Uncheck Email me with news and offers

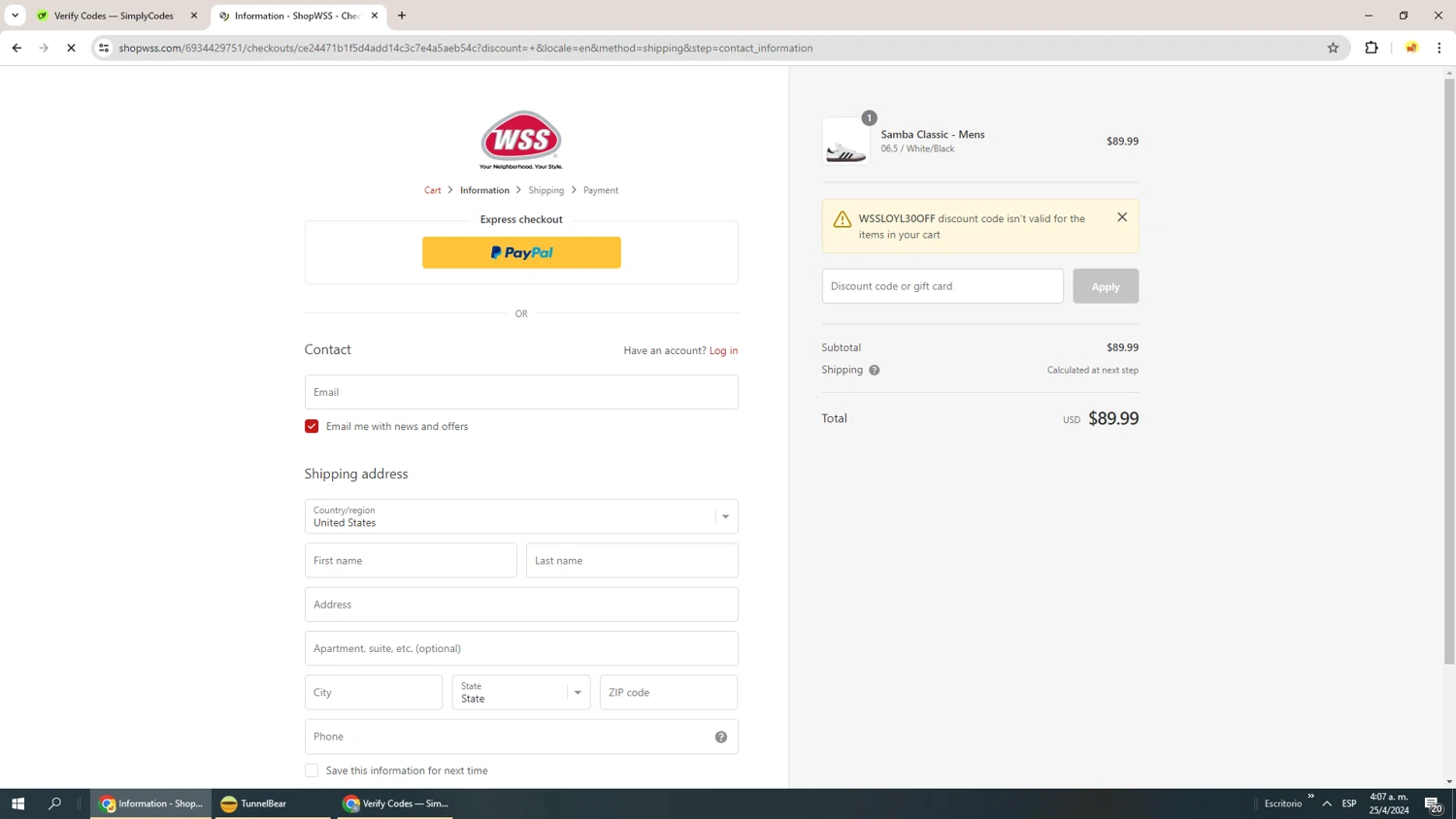(312, 426)
